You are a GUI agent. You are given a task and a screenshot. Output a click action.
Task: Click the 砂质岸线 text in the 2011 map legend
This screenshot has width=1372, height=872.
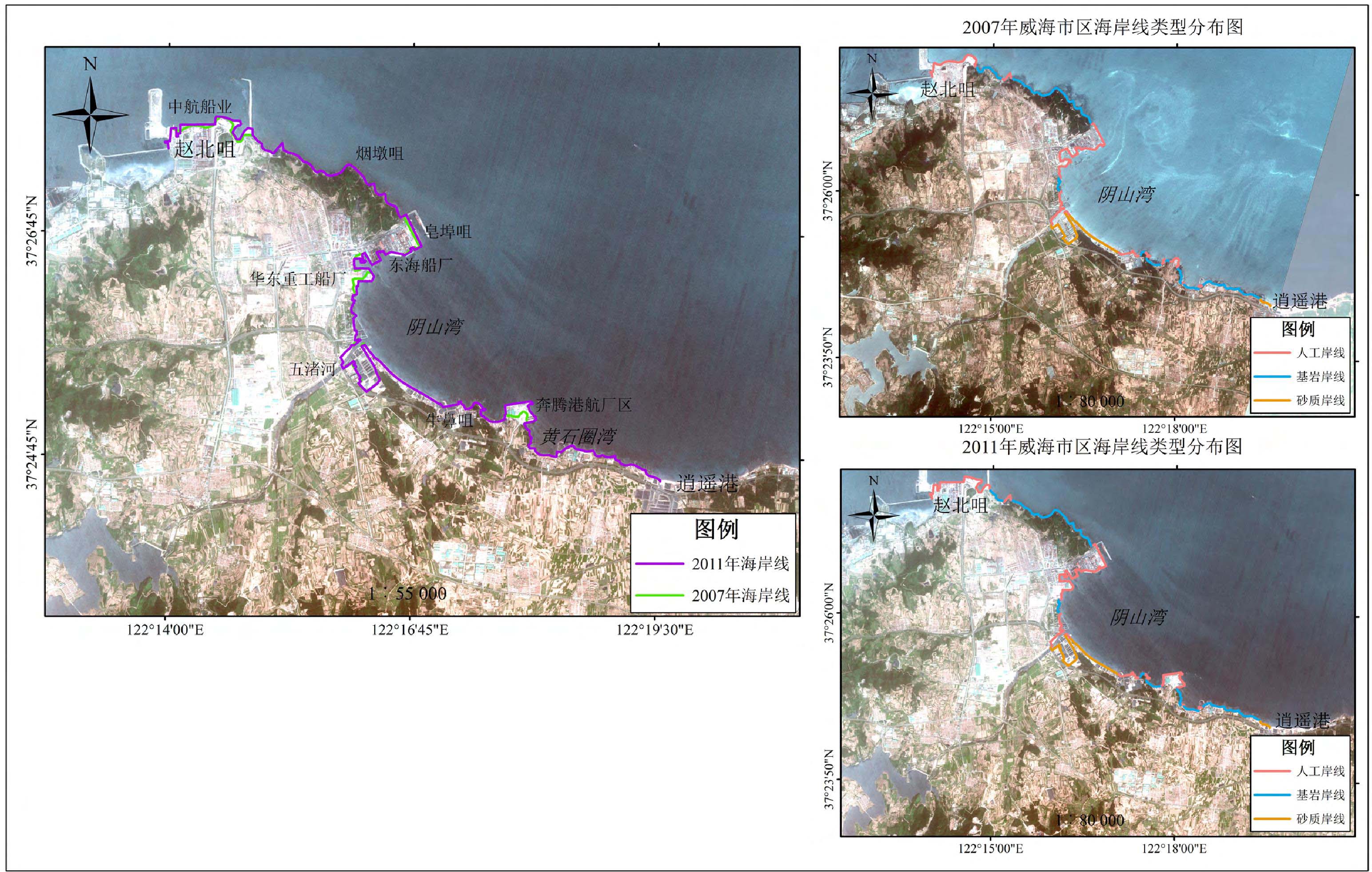pos(1321,819)
